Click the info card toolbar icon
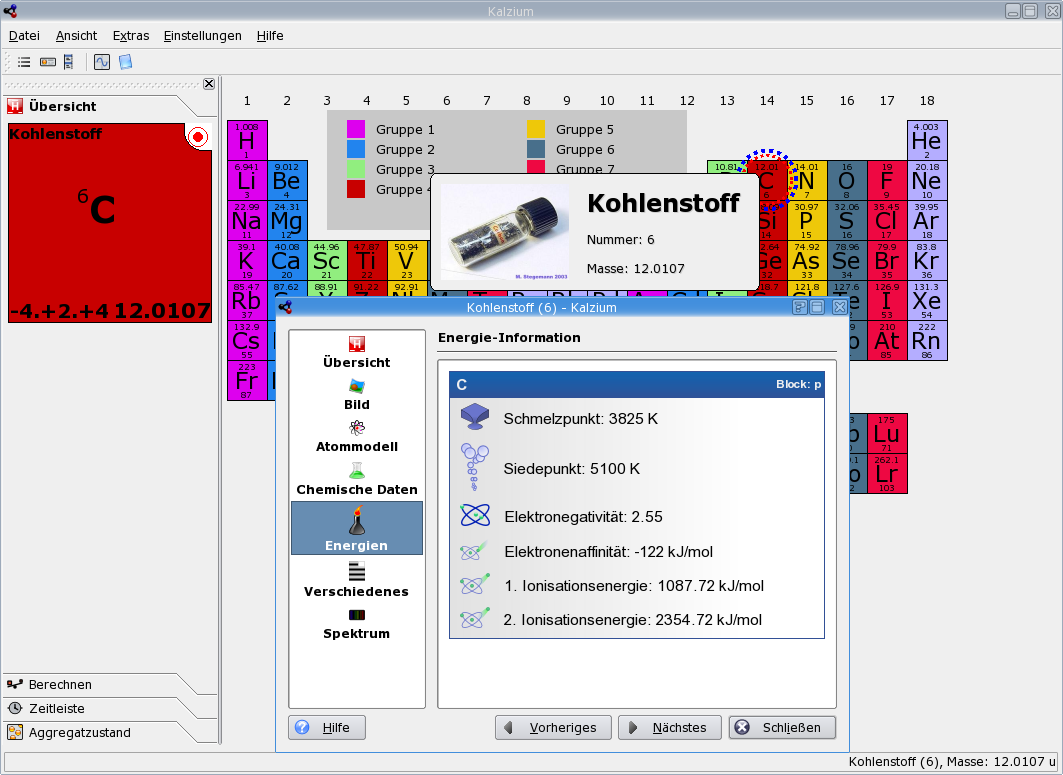Image resolution: width=1063 pixels, height=775 pixels. click(x=47, y=62)
